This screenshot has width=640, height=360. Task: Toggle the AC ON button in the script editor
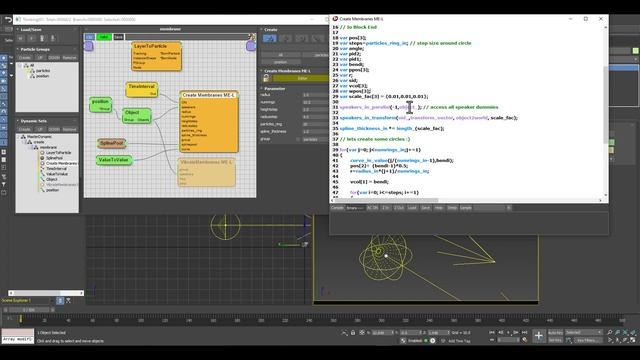[x=372, y=208]
